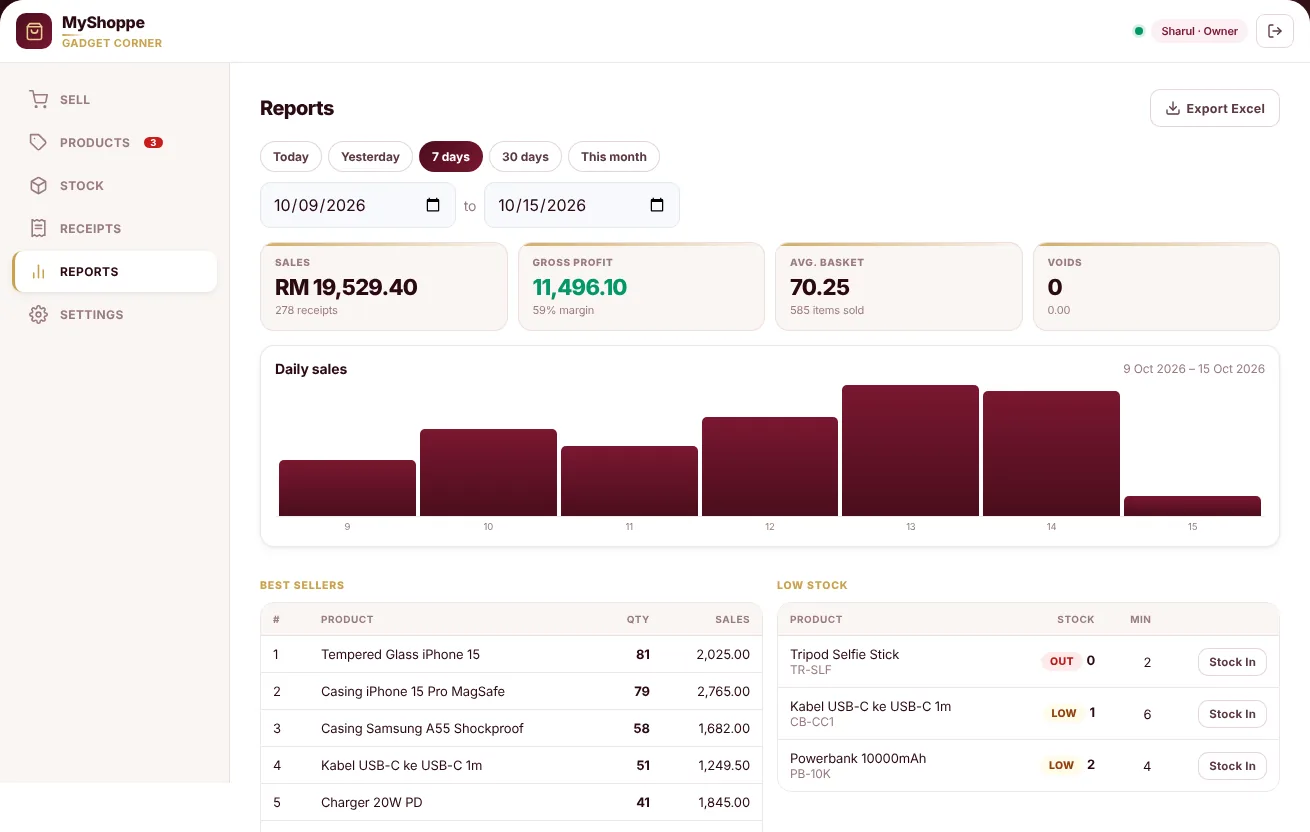1310x832 pixels.
Task: Click the product code PB-10K
Action: tap(811, 775)
